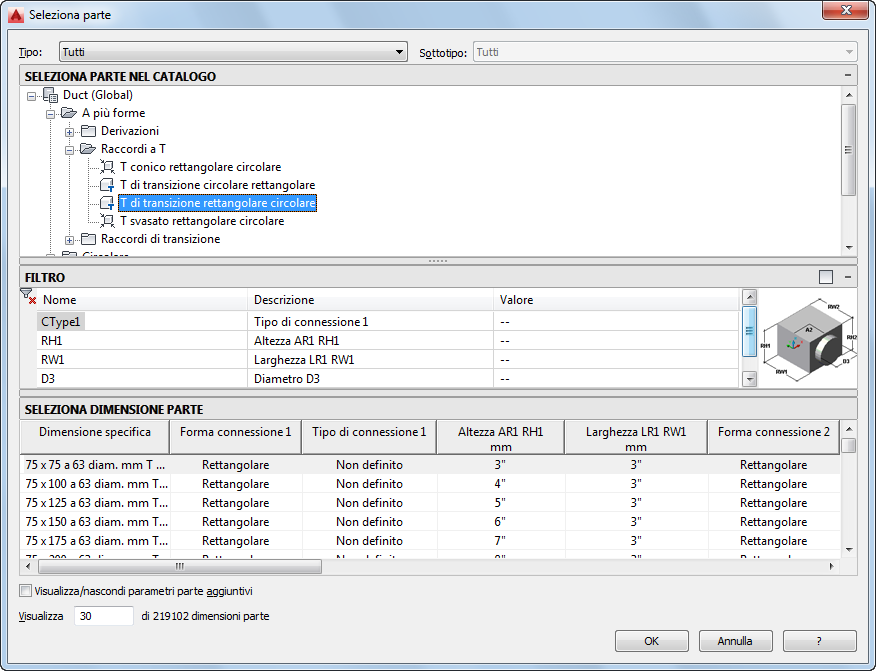Collapse the Duct (Global) tree node
This screenshot has height=671, width=876.
coord(31,96)
